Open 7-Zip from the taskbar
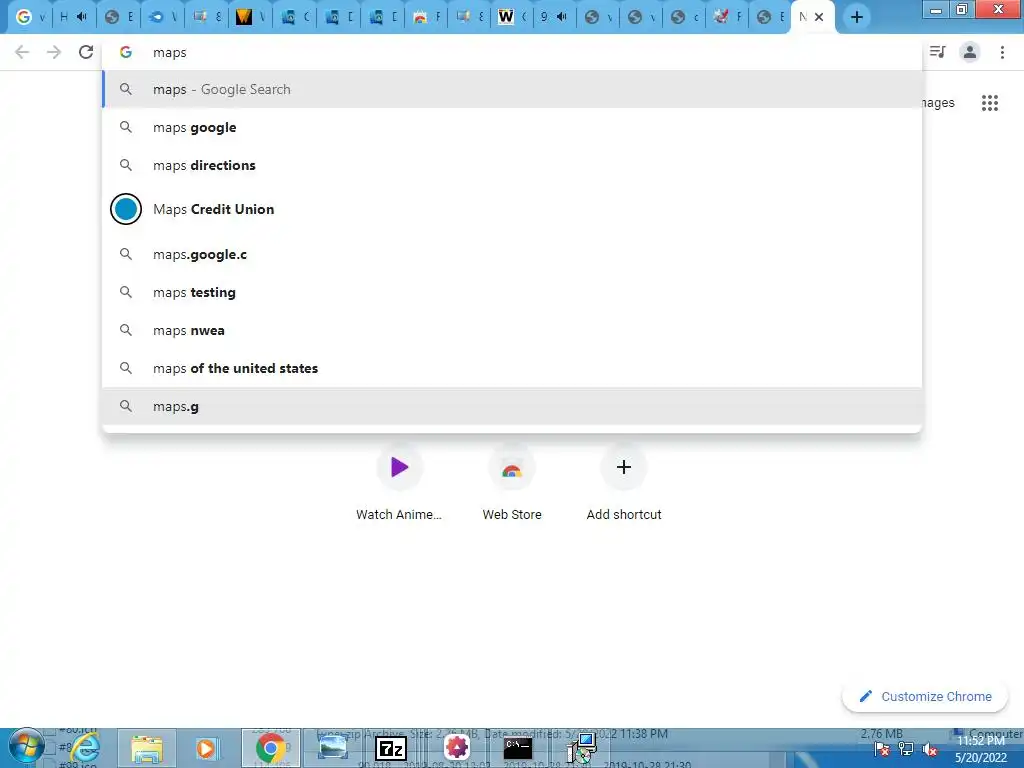This screenshot has width=1024, height=768. 392,748
